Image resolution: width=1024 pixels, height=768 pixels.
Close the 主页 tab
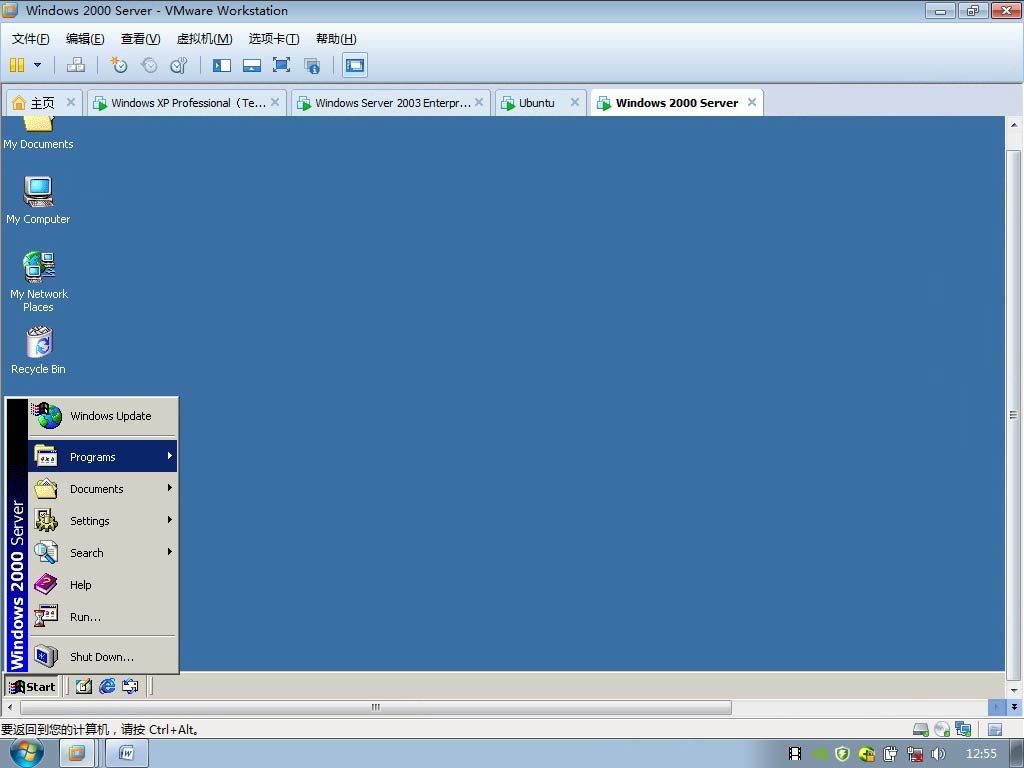click(x=71, y=102)
